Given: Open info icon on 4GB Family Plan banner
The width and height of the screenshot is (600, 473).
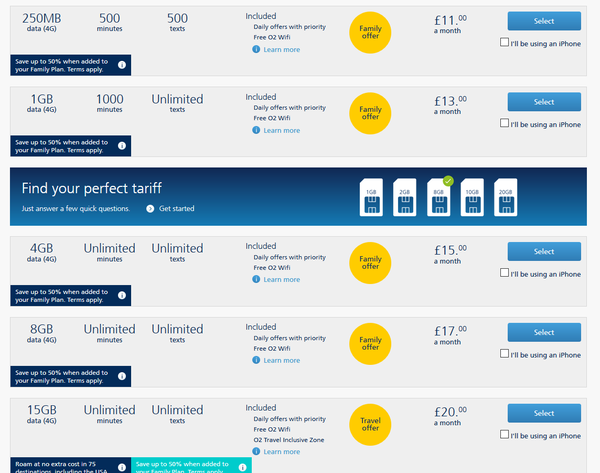Looking at the screenshot, I should pos(122,295).
